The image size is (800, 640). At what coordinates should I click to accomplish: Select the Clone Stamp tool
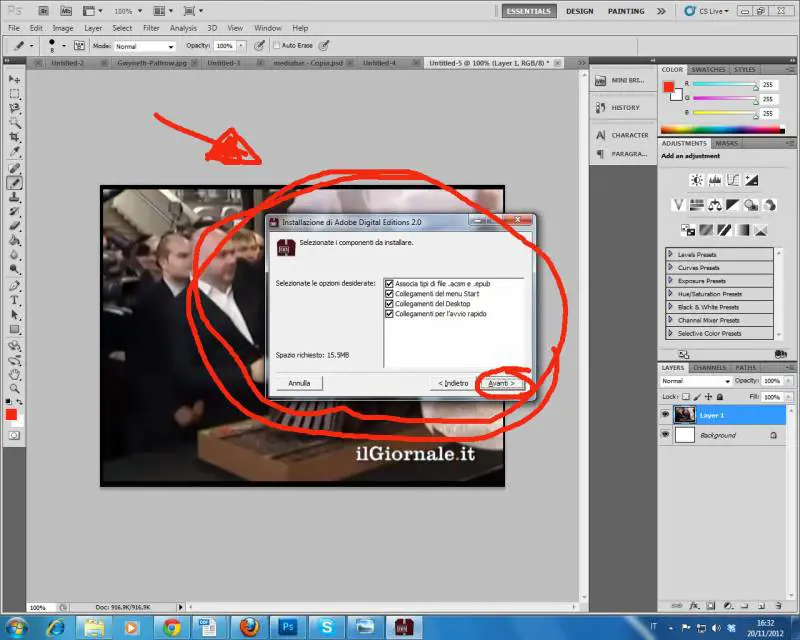point(14,197)
